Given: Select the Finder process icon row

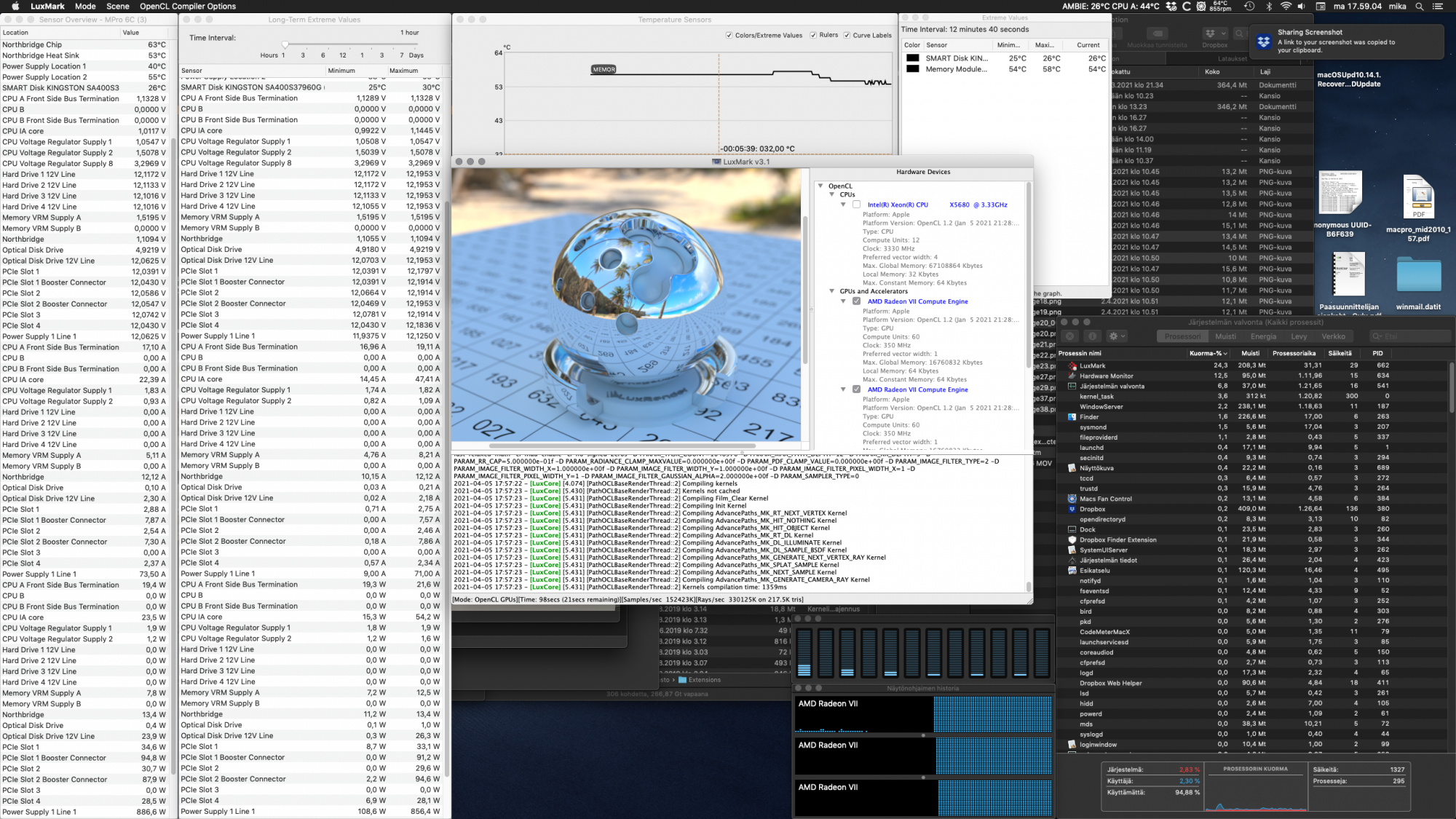Looking at the screenshot, I should [1072, 417].
